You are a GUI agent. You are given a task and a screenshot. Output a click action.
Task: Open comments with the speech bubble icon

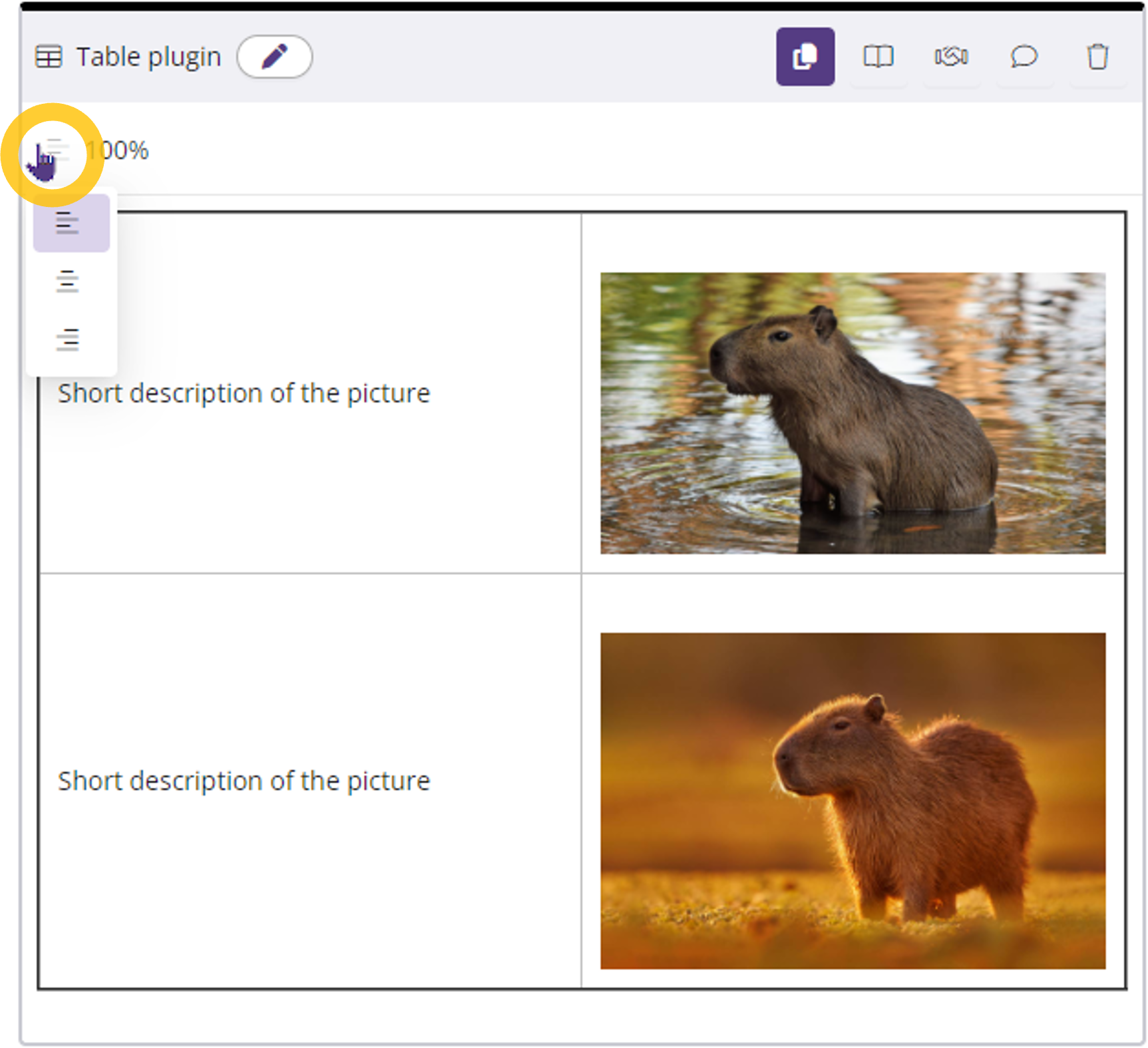tap(1024, 57)
